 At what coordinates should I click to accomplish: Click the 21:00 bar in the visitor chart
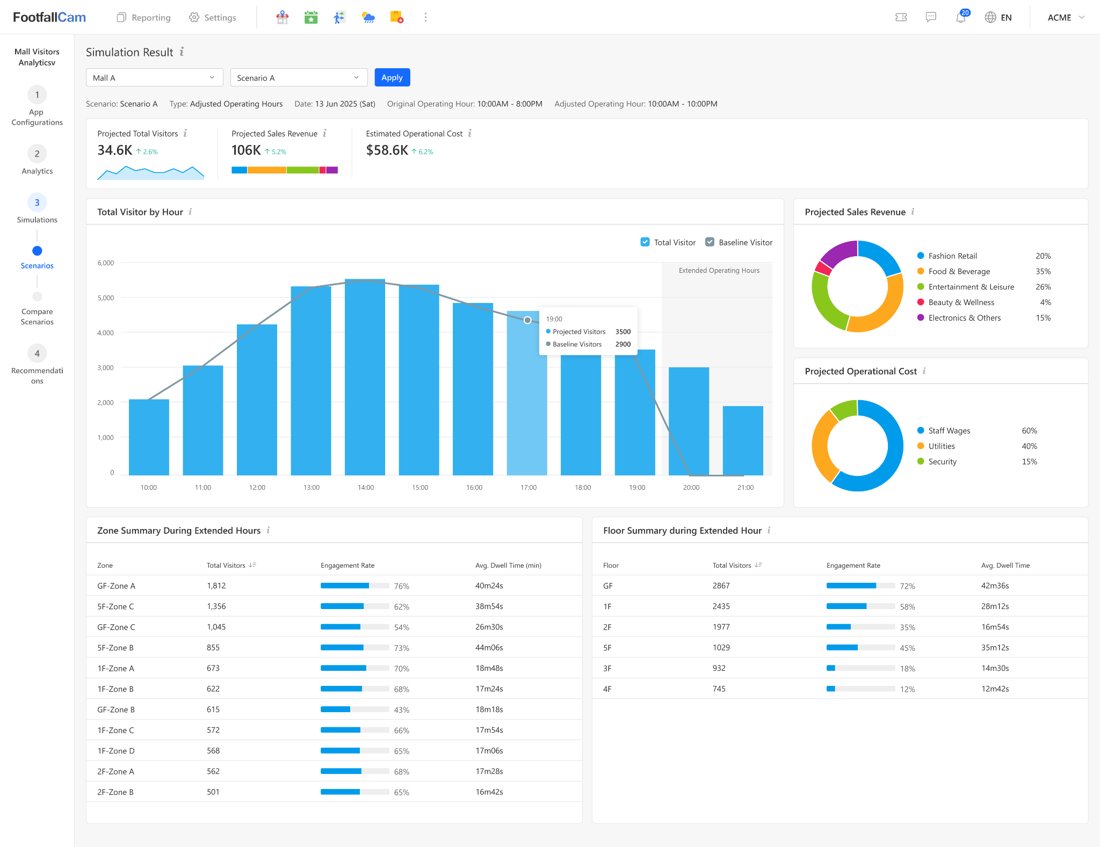click(743, 441)
